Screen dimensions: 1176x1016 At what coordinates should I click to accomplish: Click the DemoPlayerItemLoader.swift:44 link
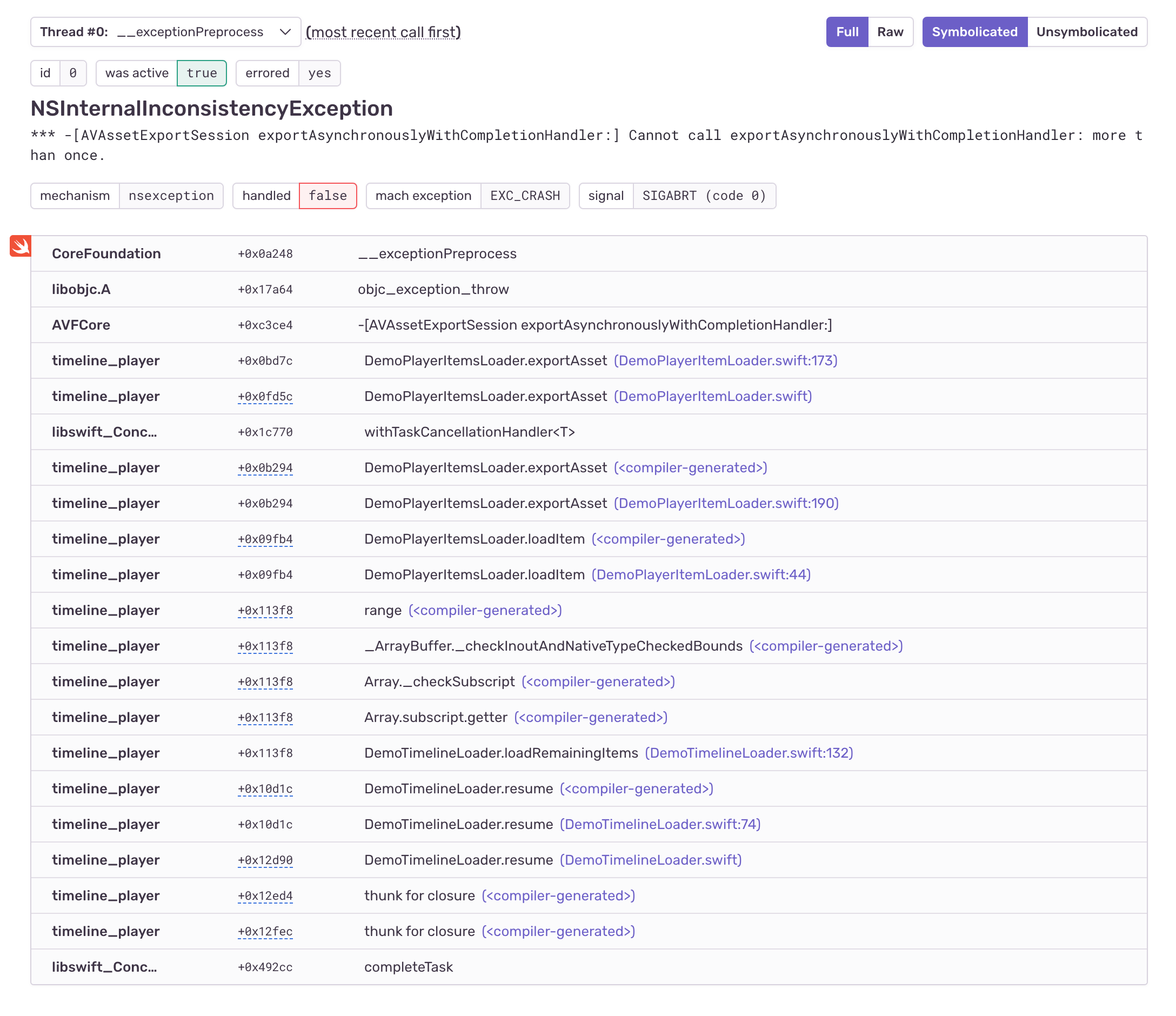[x=701, y=574]
